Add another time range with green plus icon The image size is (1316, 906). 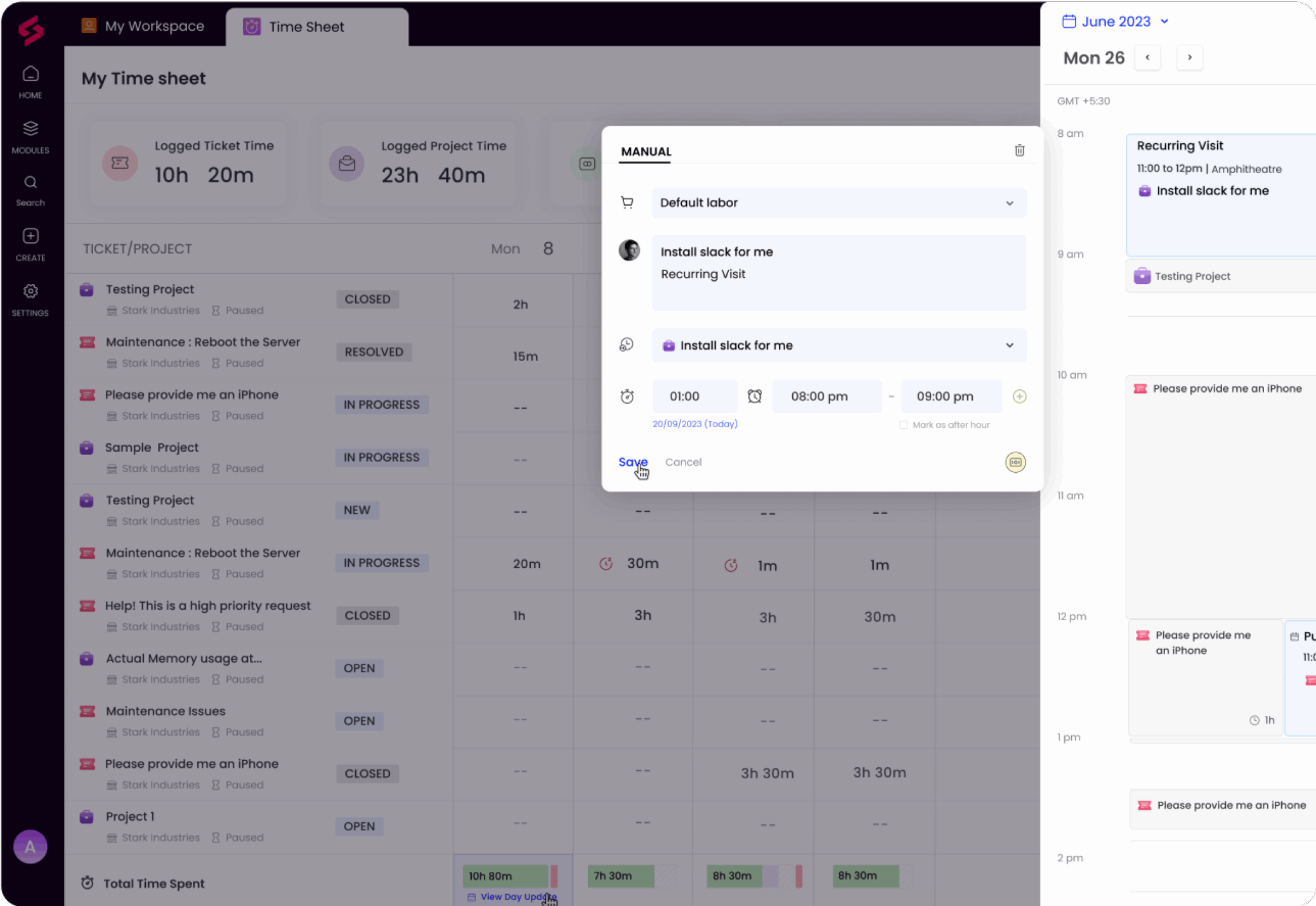[1019, 396]
